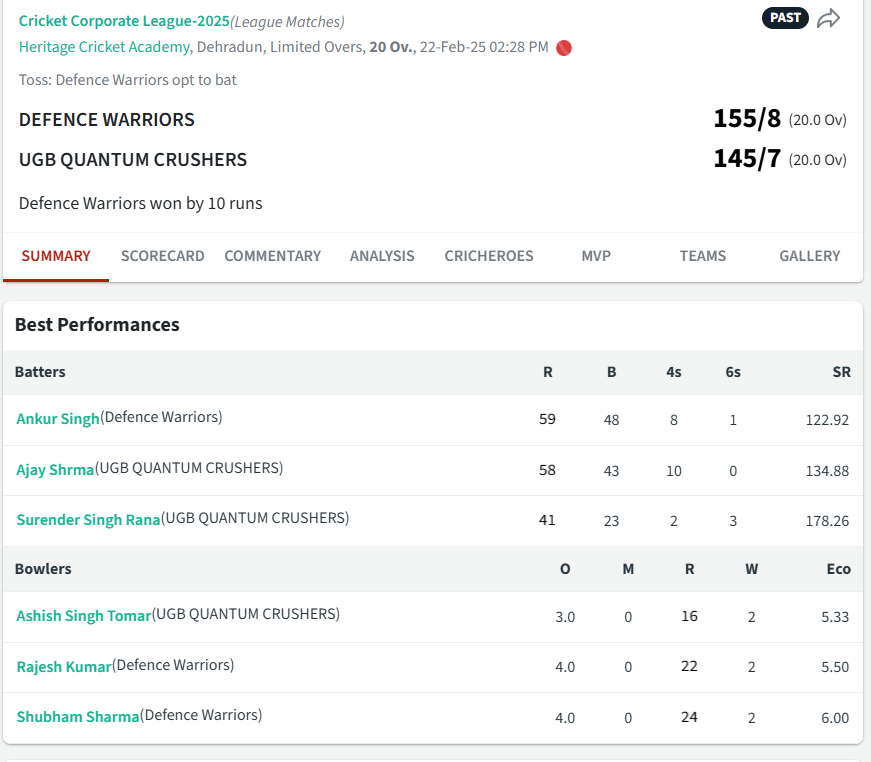Click the PAST status badge
The height and width of the screenshot is (762, 871).
[x=785, y=18]
